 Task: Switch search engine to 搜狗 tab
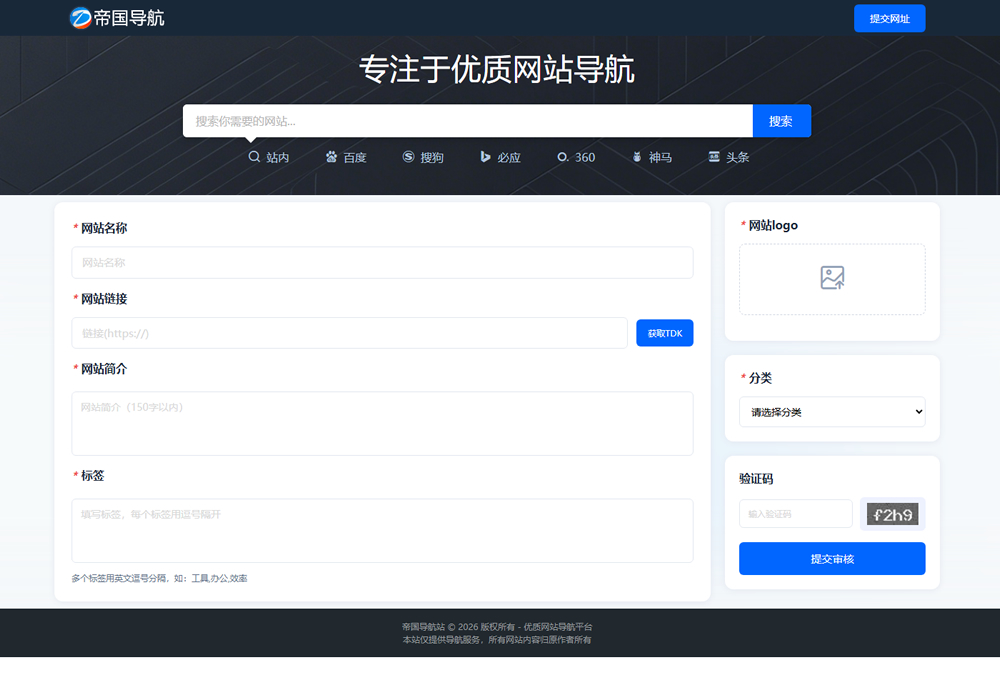pos(423,157)
